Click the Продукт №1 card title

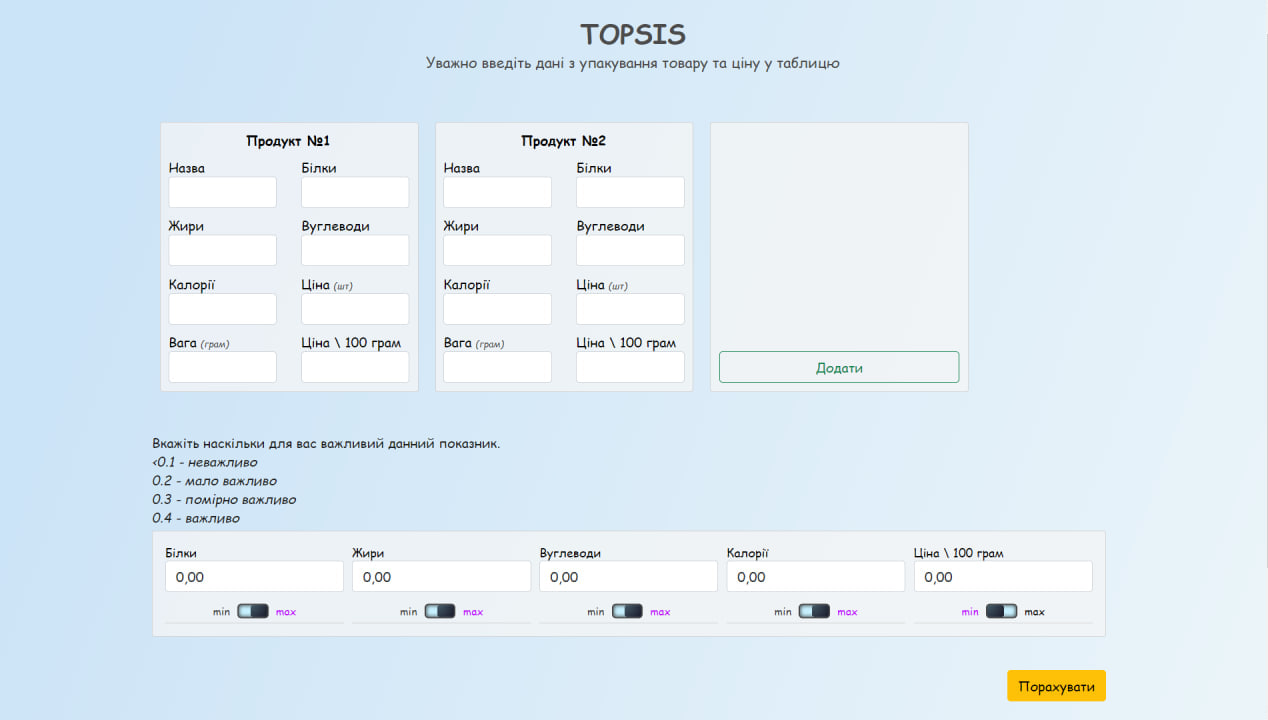pyautogui.click(x=288, y=141)
